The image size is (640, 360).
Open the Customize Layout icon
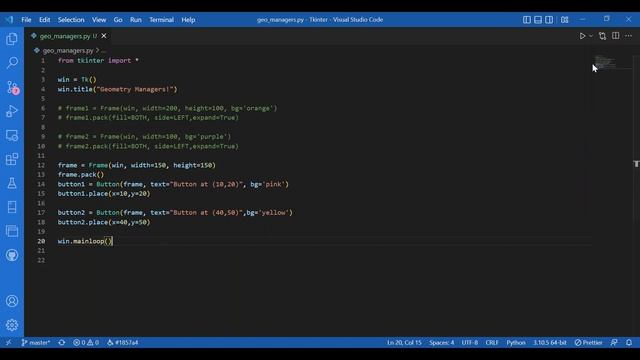(564, 20)
